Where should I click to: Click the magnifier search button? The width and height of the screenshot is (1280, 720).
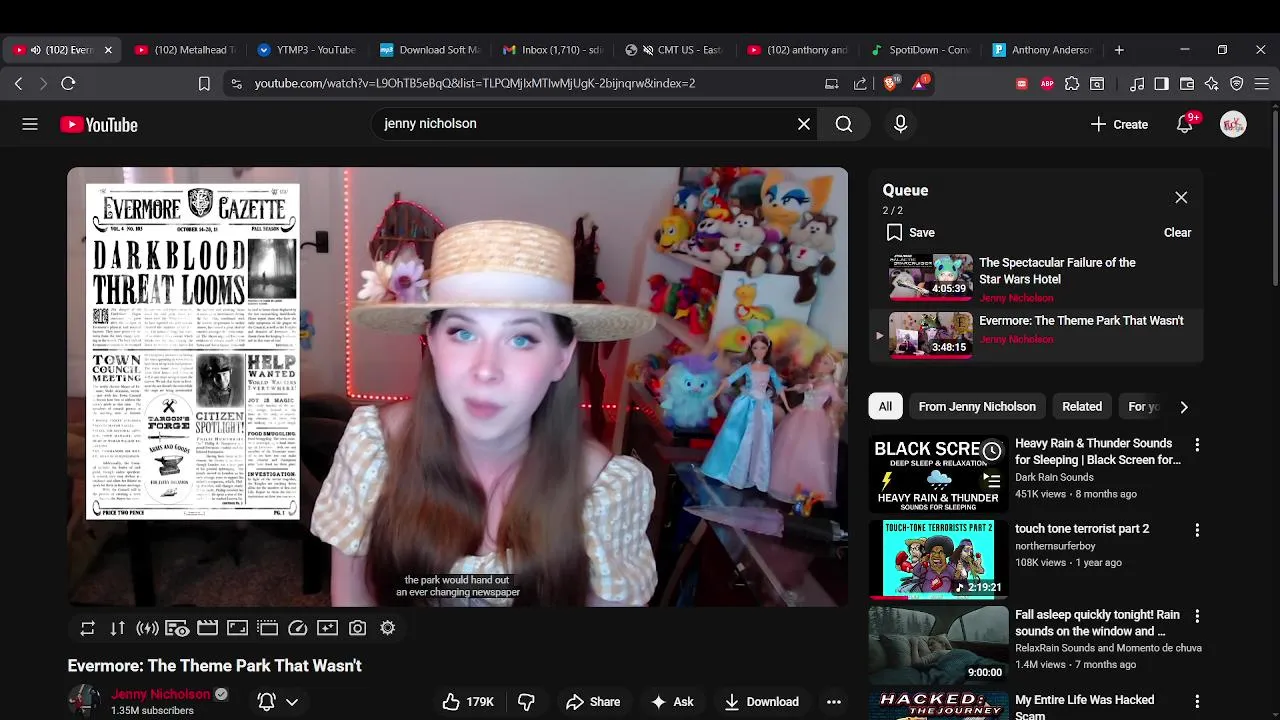click(844, 124)
